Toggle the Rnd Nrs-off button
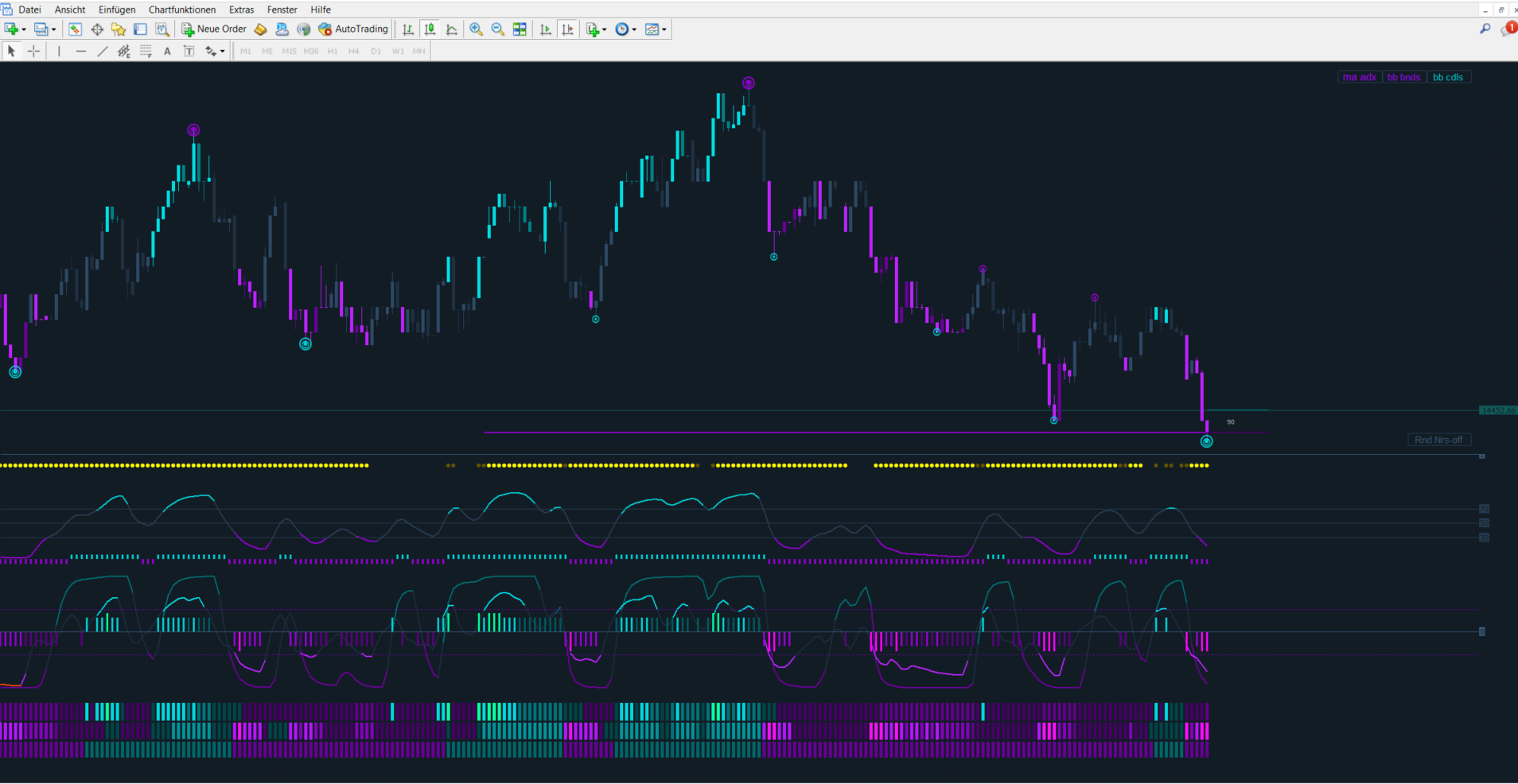Viewport: 1518px width, 784px height. (x=1438, y=440)
